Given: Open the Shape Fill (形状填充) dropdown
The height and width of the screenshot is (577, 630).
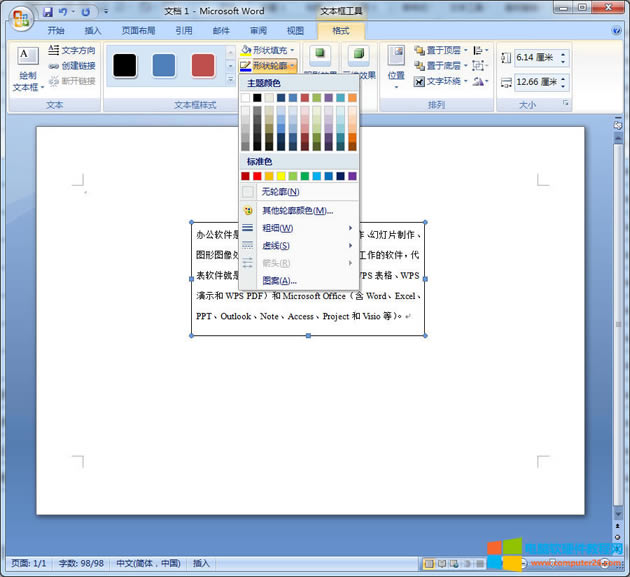Looking at the screenshot, I should (270, 50).
